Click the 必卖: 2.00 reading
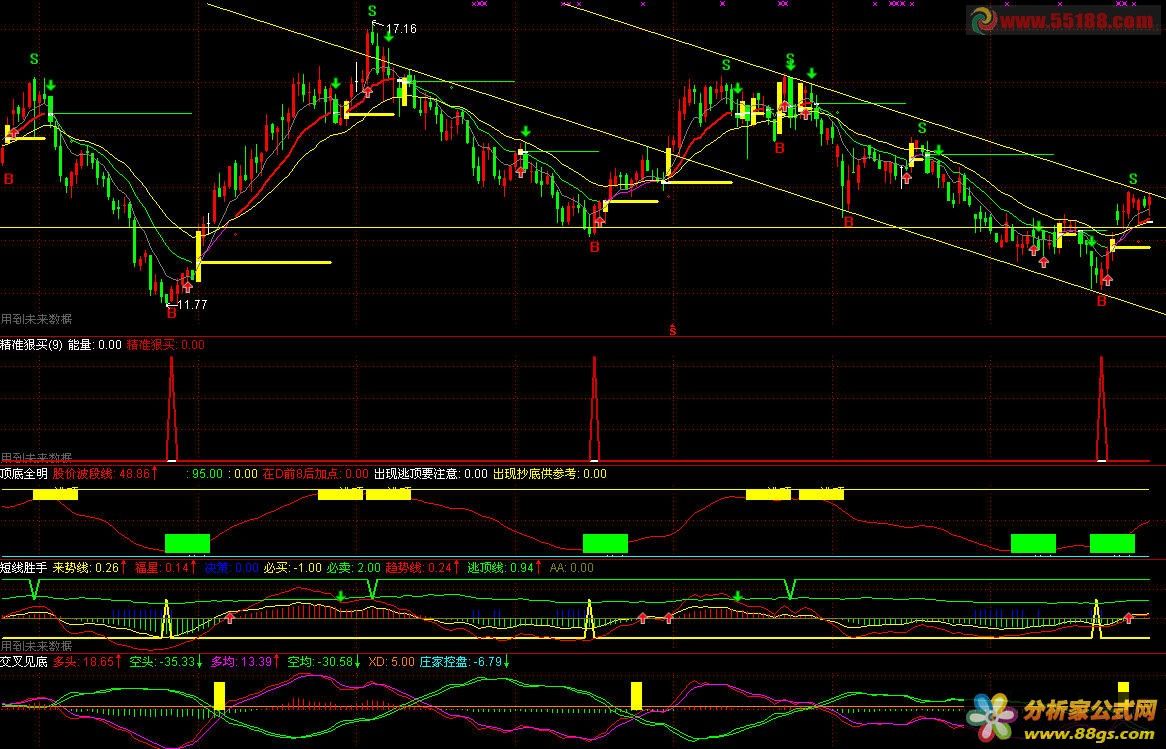 [x=353, y=568]
